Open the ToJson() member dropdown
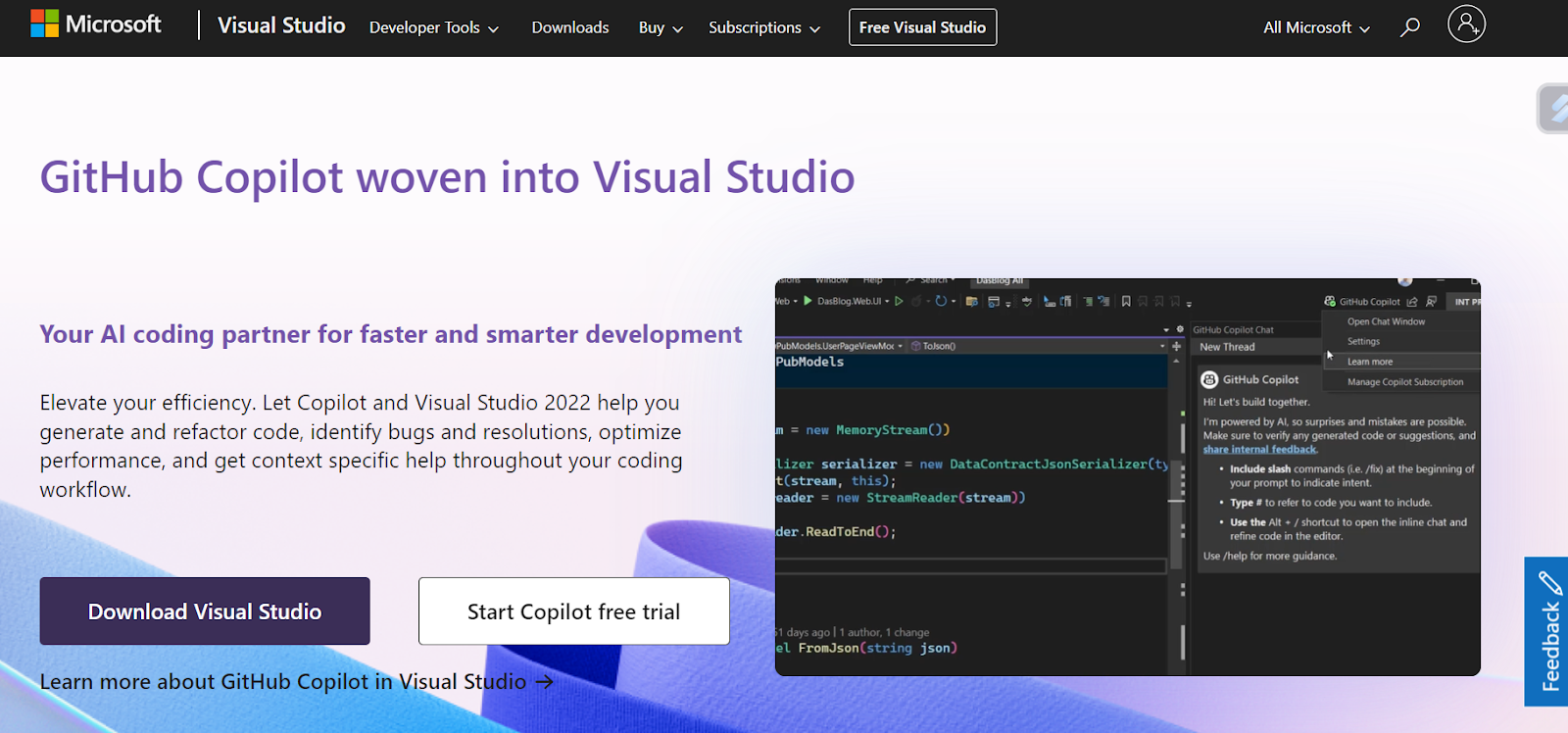Screen dimensions: 1568x733 1162,346
